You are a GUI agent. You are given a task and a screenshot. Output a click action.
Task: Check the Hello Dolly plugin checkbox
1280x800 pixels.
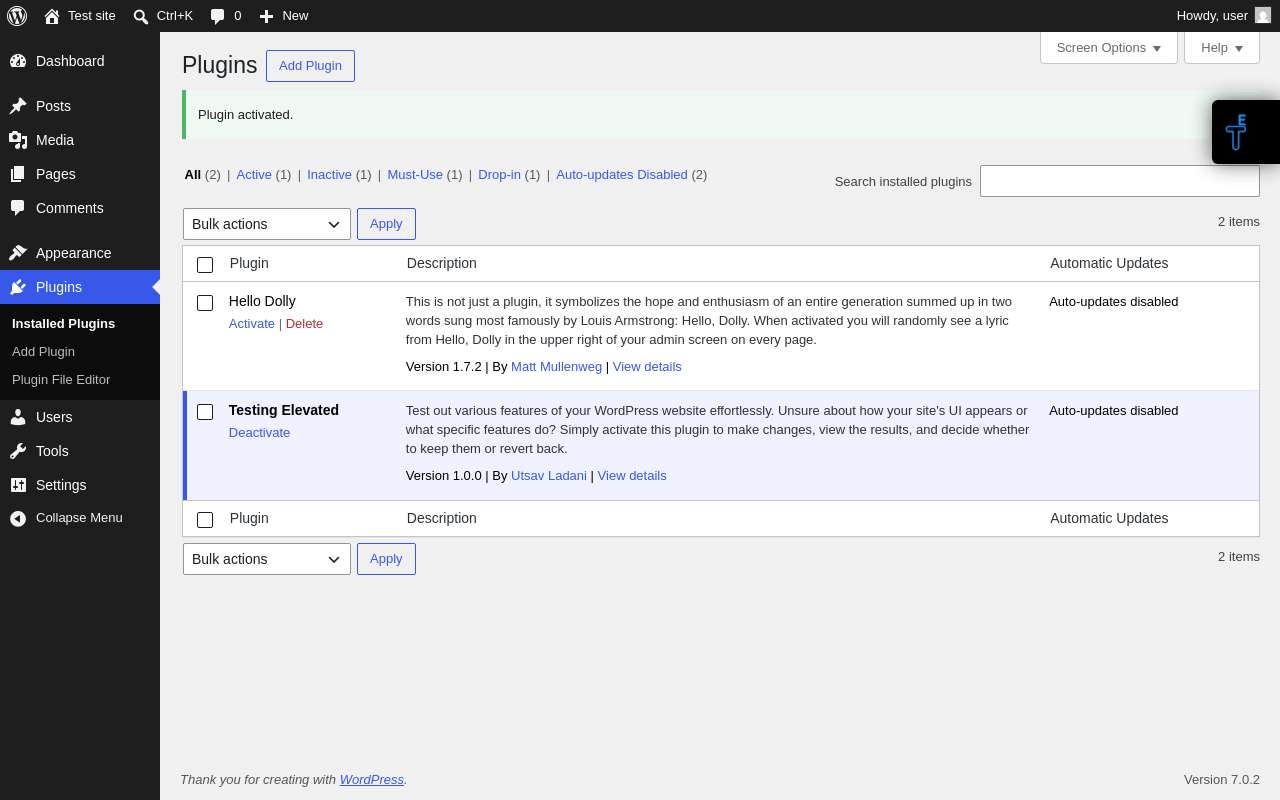(x=205, y=303)
